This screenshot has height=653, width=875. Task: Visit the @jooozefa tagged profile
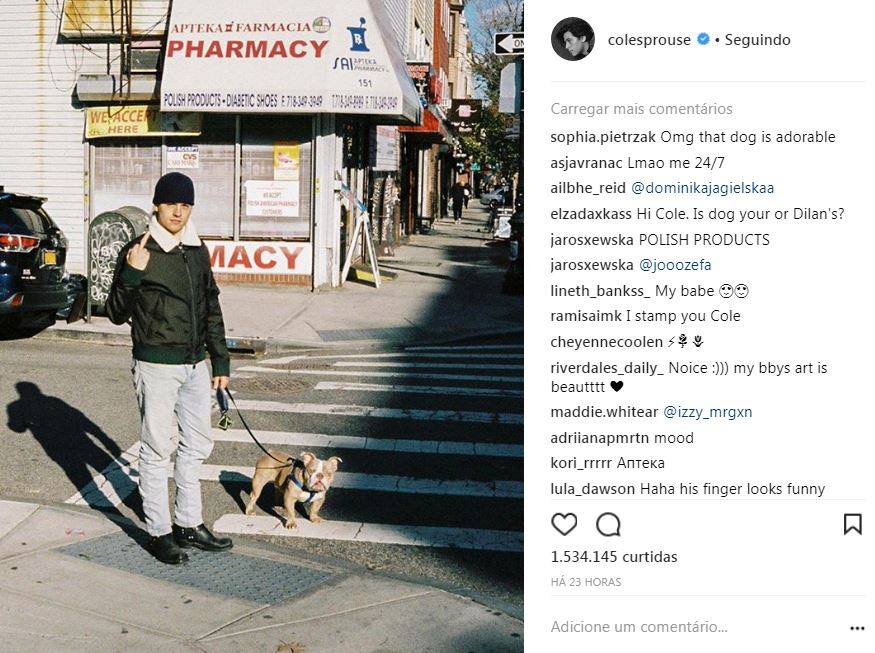[675, 265]
